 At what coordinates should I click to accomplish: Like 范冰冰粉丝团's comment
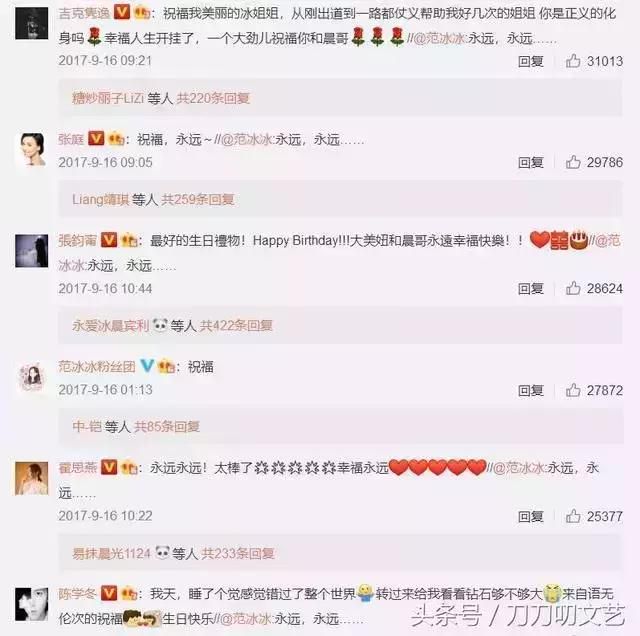[573, 391]
